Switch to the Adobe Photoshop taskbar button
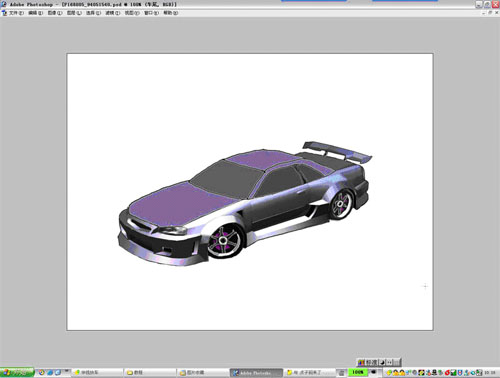This screenshot has height=378, width=500. coord(256,373)
